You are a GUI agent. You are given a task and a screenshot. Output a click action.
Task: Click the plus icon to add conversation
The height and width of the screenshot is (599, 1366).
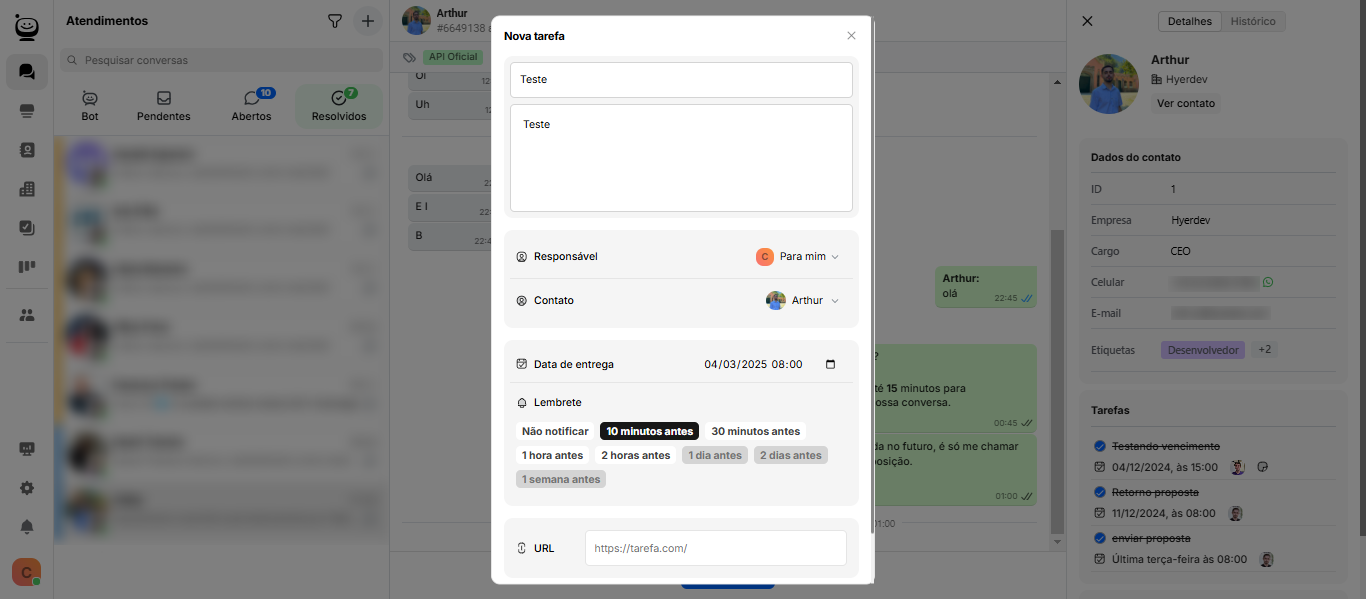point(368,21)
